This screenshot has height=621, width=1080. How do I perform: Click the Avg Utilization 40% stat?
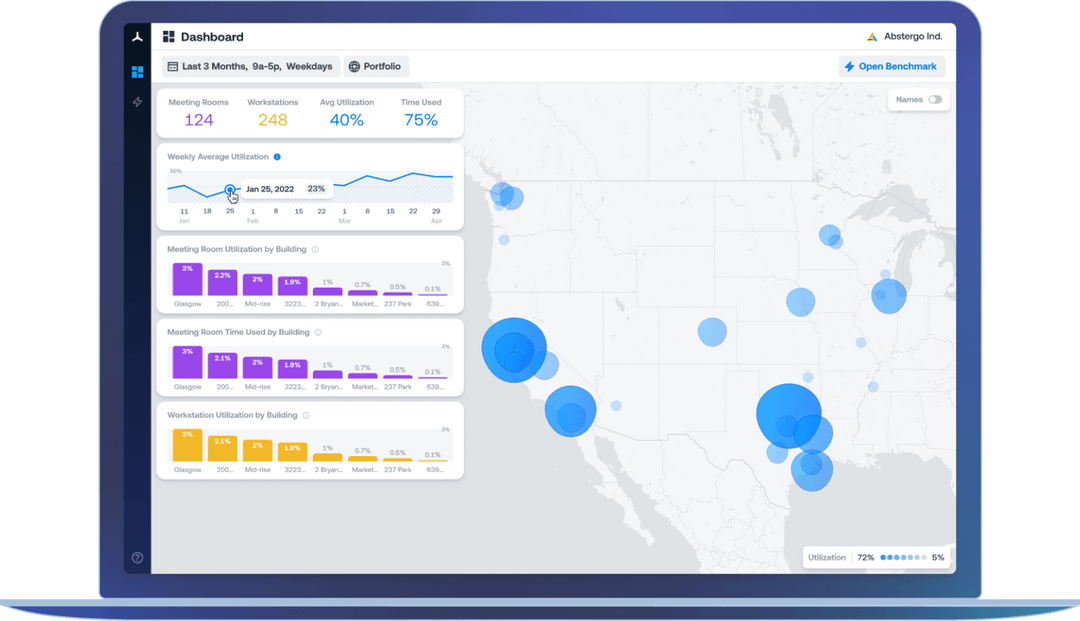pyautogui.click(x=345, y=110)
